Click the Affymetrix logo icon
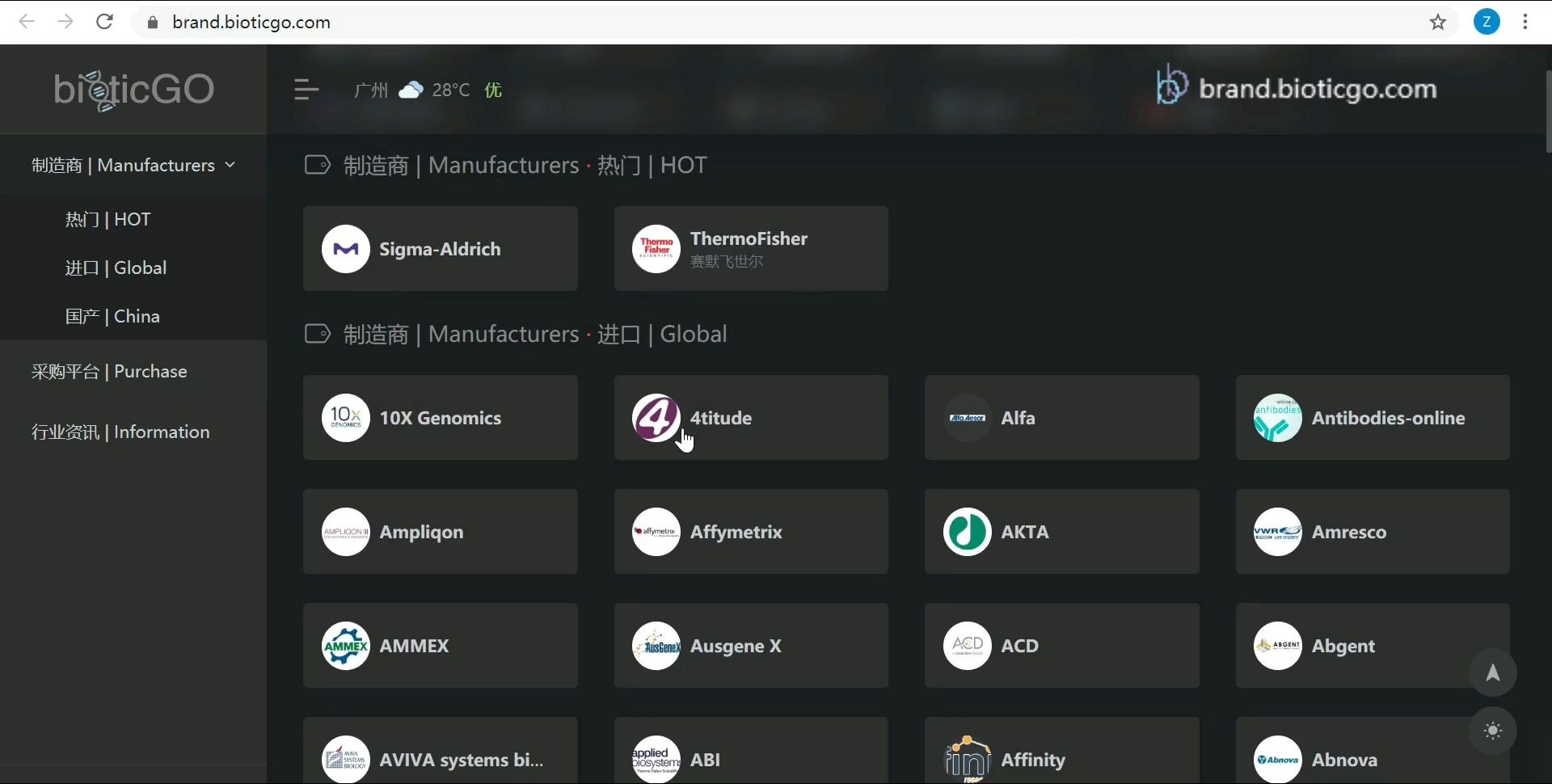The width and height of the screenshot is (1552, 784). click(656, 532)
